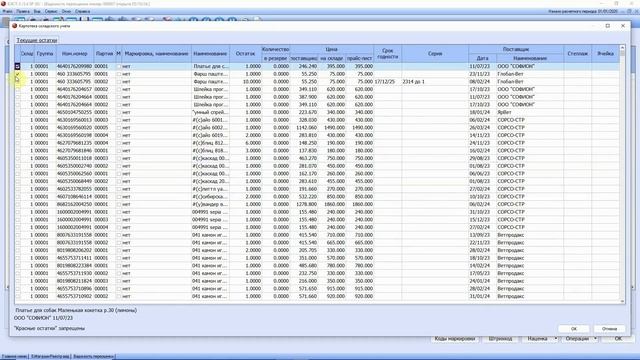The height and width of the screenshot is (360, 640).
Task: Select the cell '2314 до 1' in Серия
Action: [435, 82]
